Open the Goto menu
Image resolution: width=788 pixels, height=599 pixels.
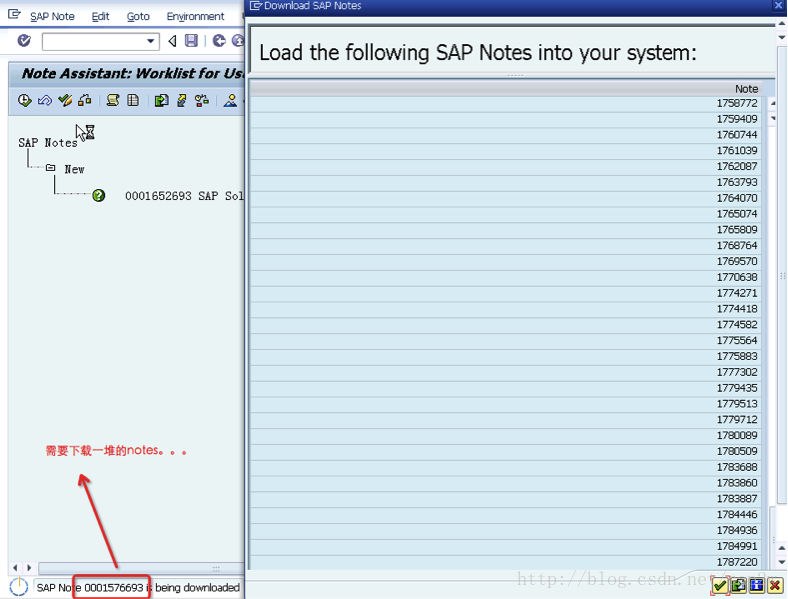138,16
